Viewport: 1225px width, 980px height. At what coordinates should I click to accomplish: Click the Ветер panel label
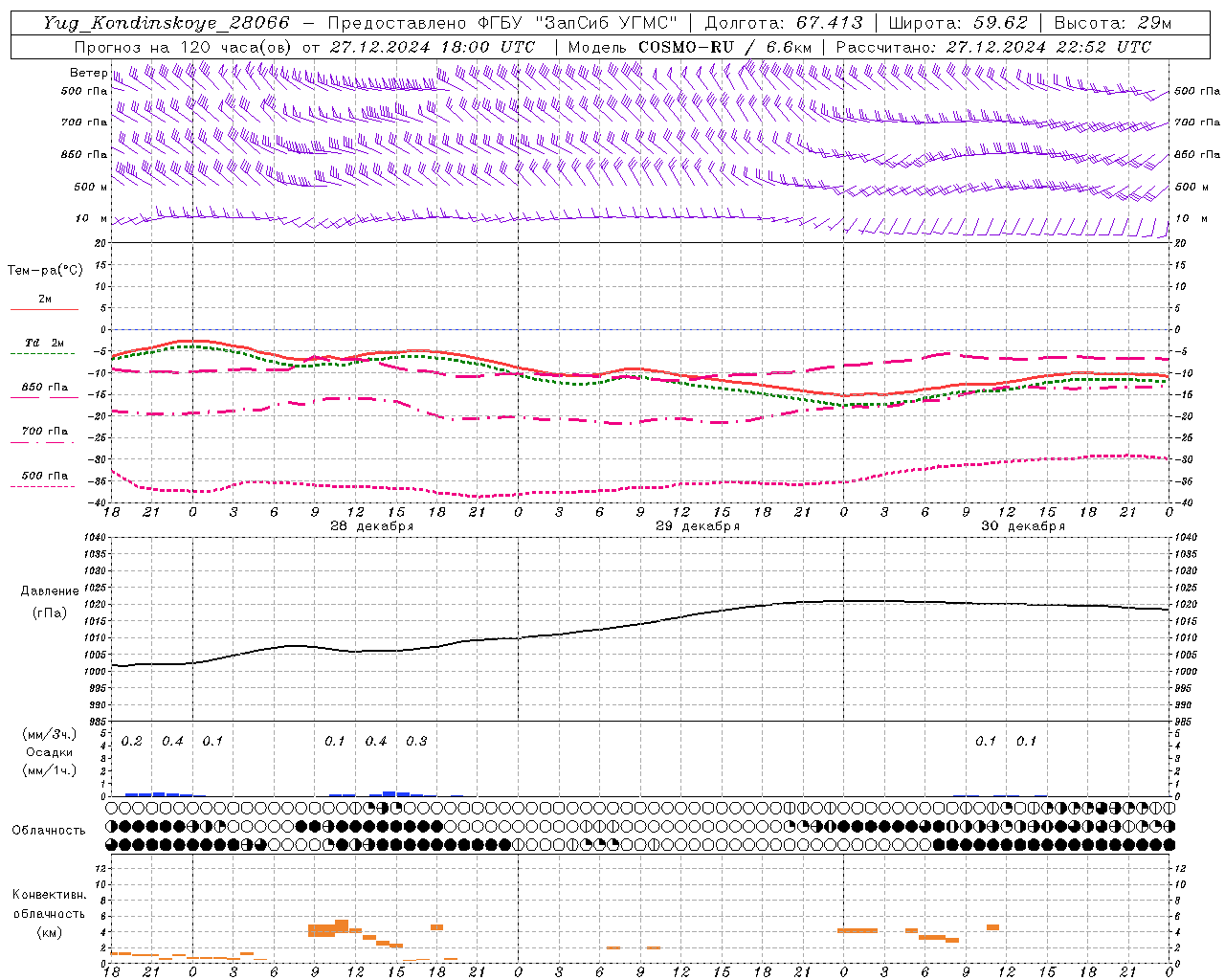coord(88,73)
